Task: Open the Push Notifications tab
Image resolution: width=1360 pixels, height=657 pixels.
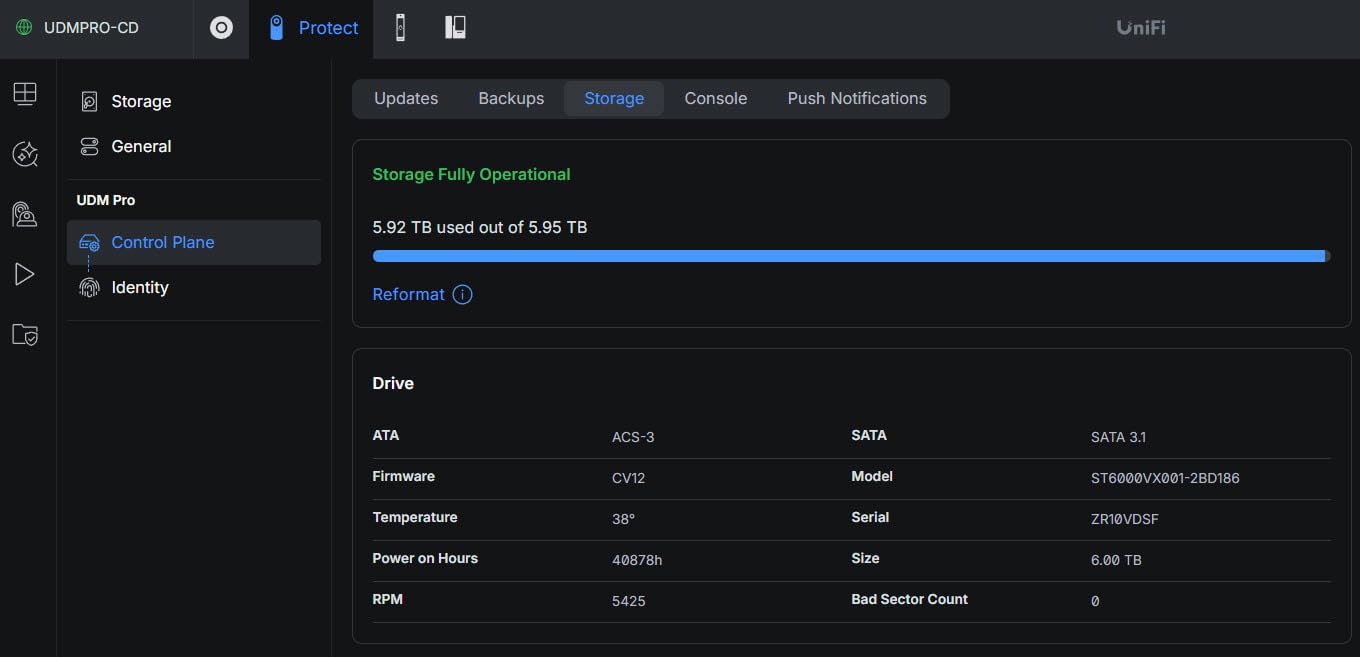Action: (x=857, y=98)
